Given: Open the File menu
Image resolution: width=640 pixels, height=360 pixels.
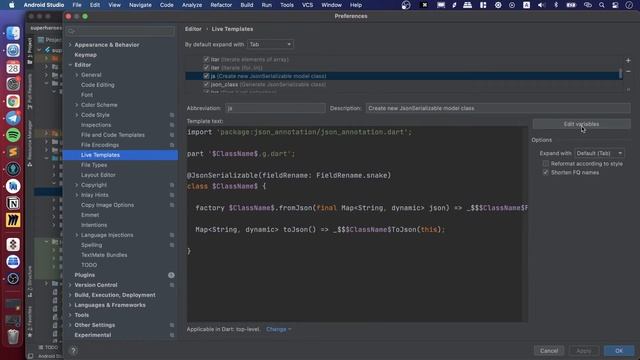Looking at the screenshot, I should tap(77, 5).
